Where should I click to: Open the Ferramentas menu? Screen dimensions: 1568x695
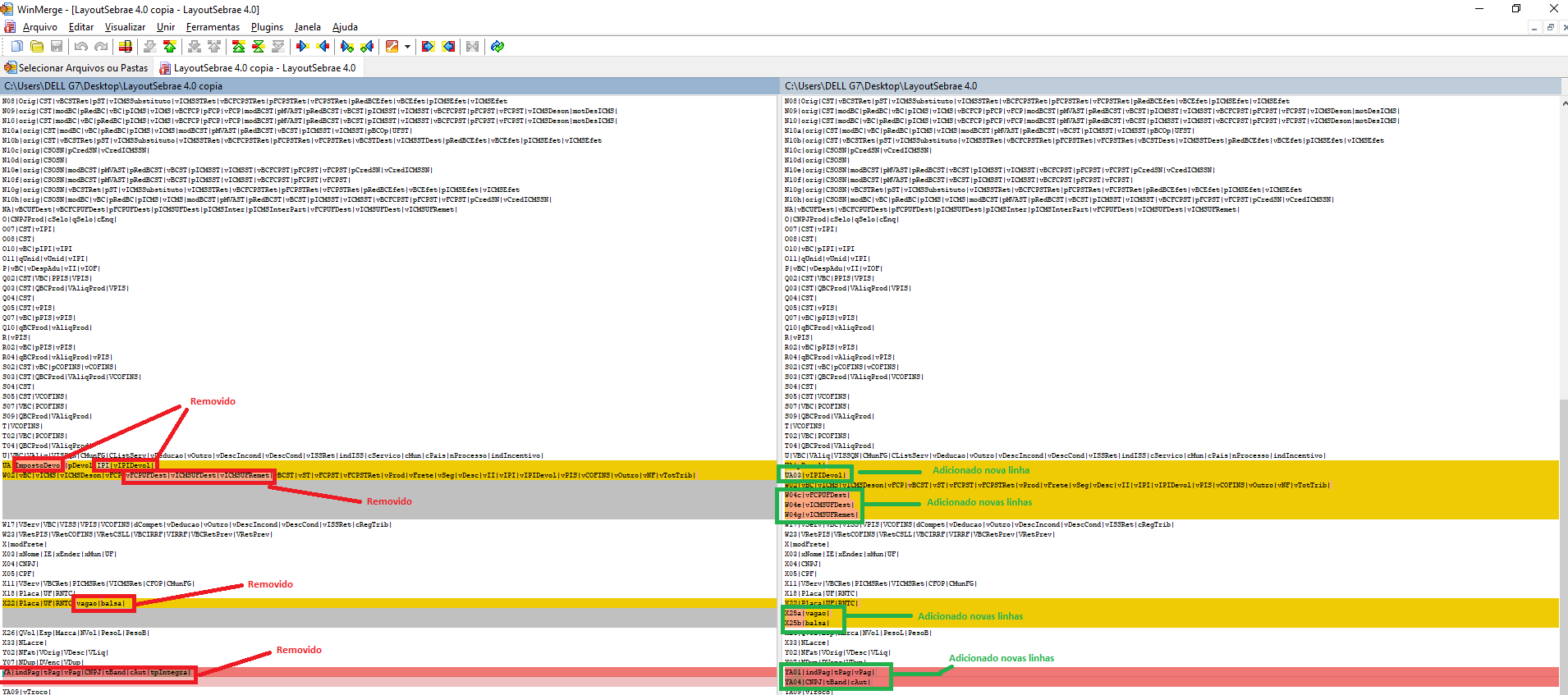coord(213,27)
